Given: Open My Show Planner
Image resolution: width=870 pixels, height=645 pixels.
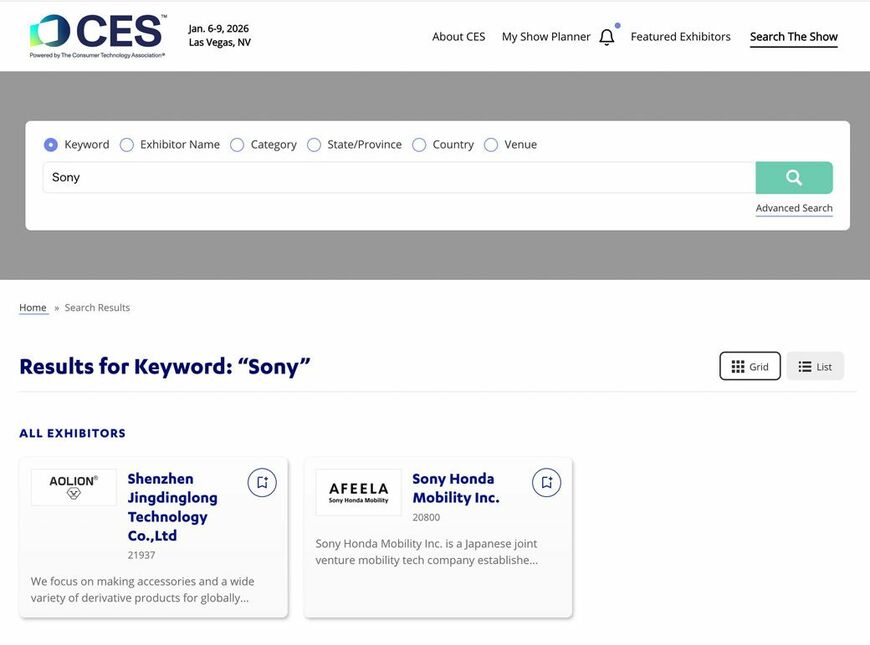Looking at the screenshot, I should [545, 36].
